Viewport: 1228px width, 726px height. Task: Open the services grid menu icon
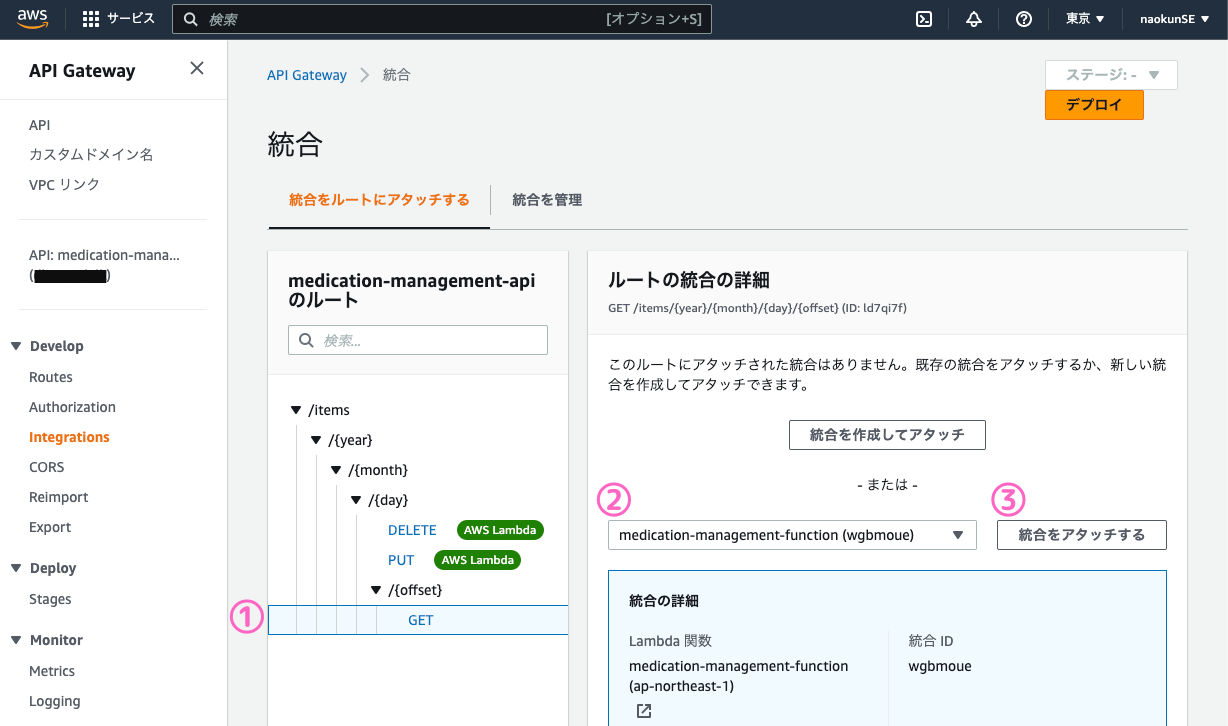[91, 19]
